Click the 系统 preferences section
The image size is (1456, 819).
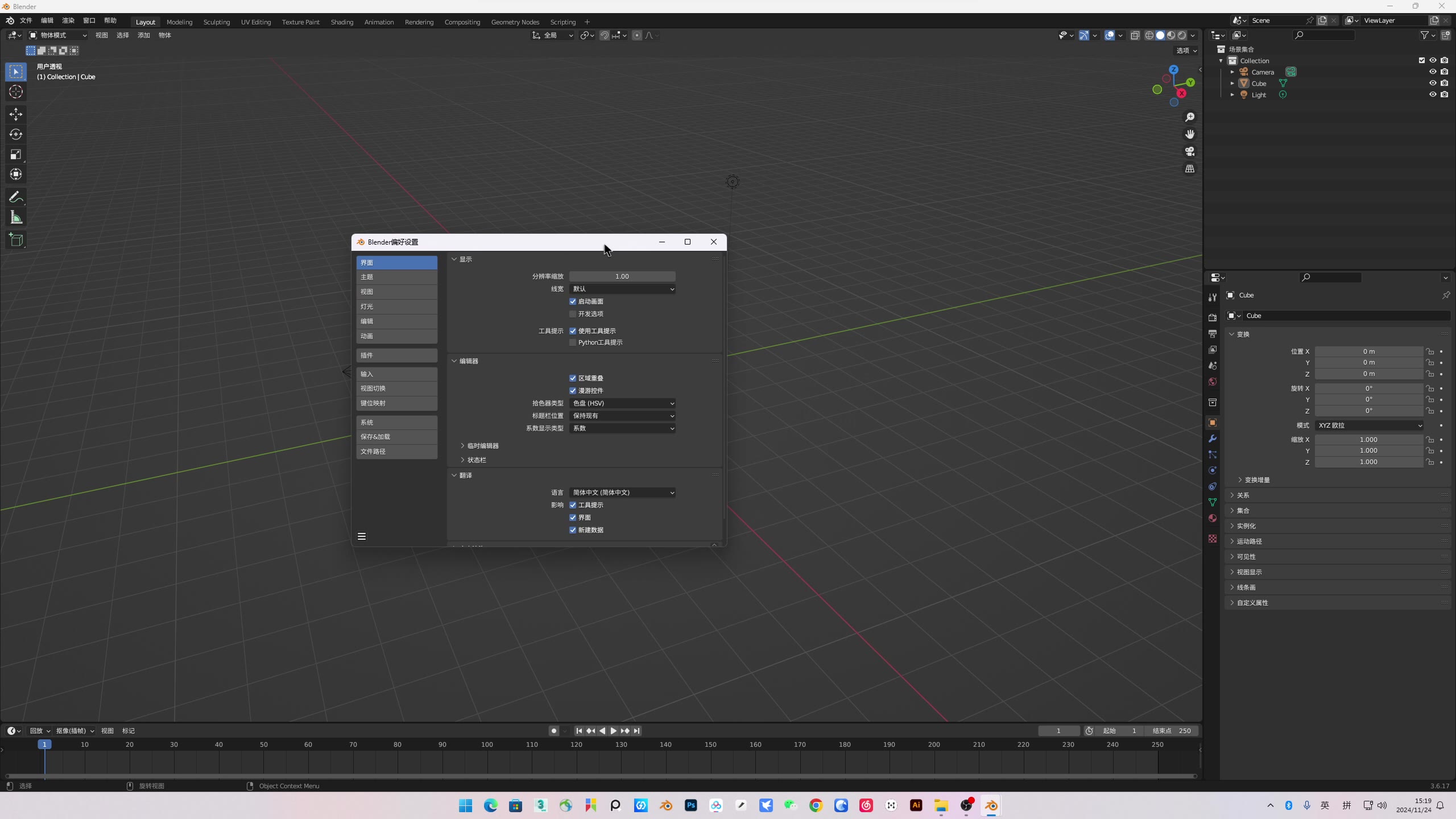click(397, 423)
